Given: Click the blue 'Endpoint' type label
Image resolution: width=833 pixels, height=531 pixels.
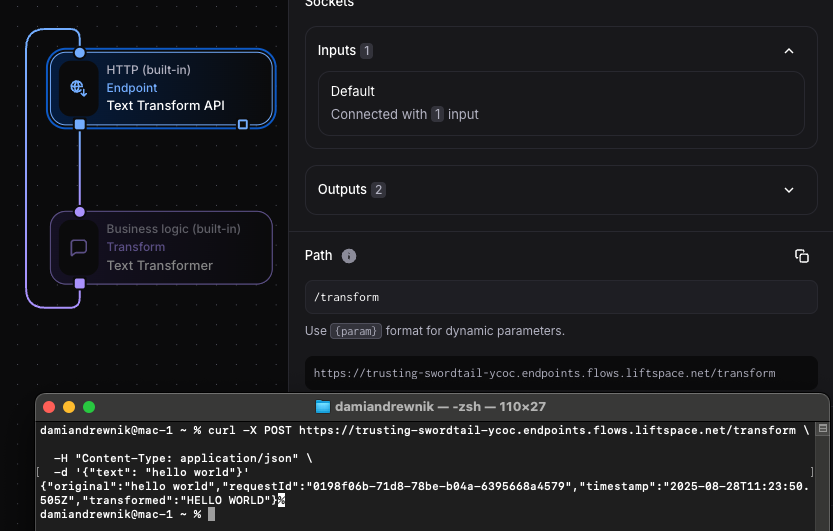Looking at the screenshot, I should 132,88.
